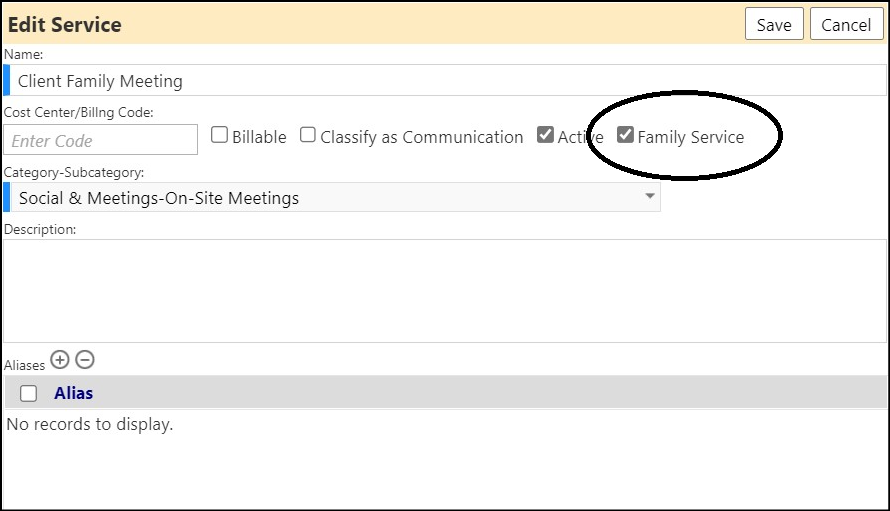
Task: Focus the Client Family Meeting name field
Action: pos(448,81)
